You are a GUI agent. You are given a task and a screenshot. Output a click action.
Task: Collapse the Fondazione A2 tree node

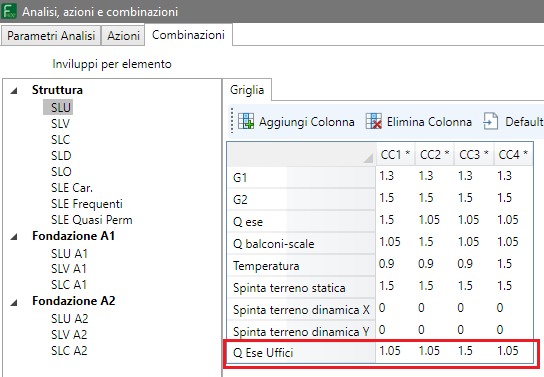[x=14, y=302]
